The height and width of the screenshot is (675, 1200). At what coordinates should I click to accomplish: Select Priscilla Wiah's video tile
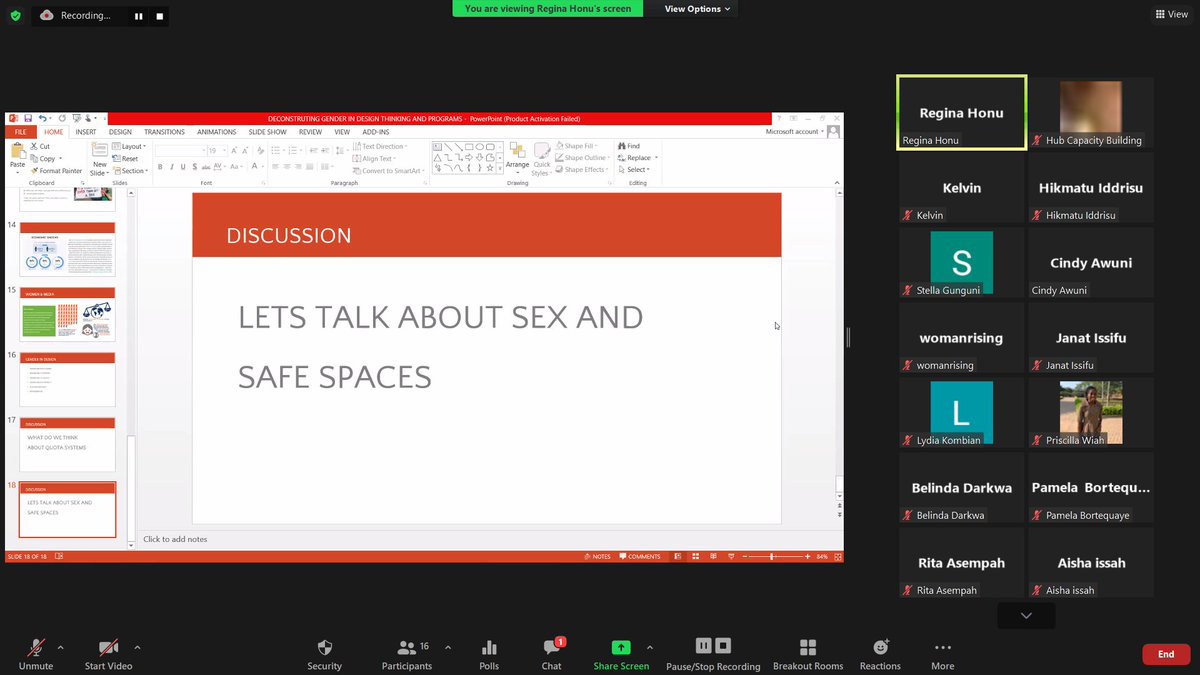(1091, 413)
